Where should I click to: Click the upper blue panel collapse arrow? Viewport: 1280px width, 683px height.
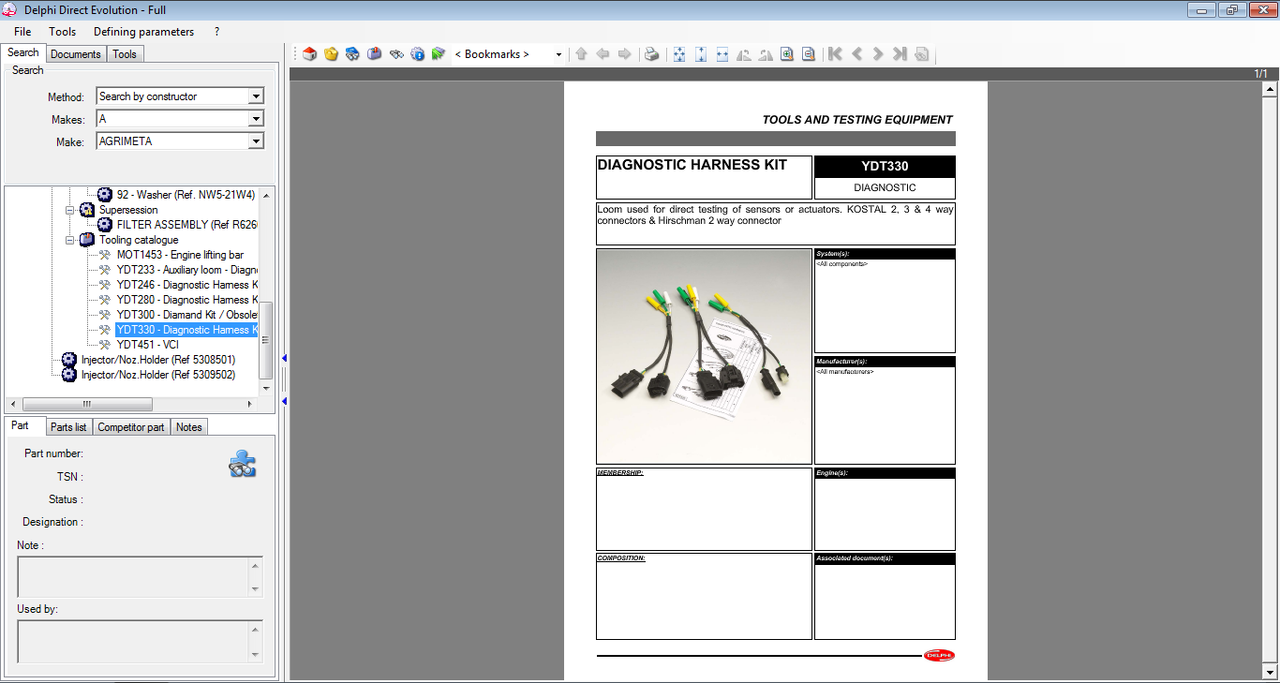pos(284,358)
